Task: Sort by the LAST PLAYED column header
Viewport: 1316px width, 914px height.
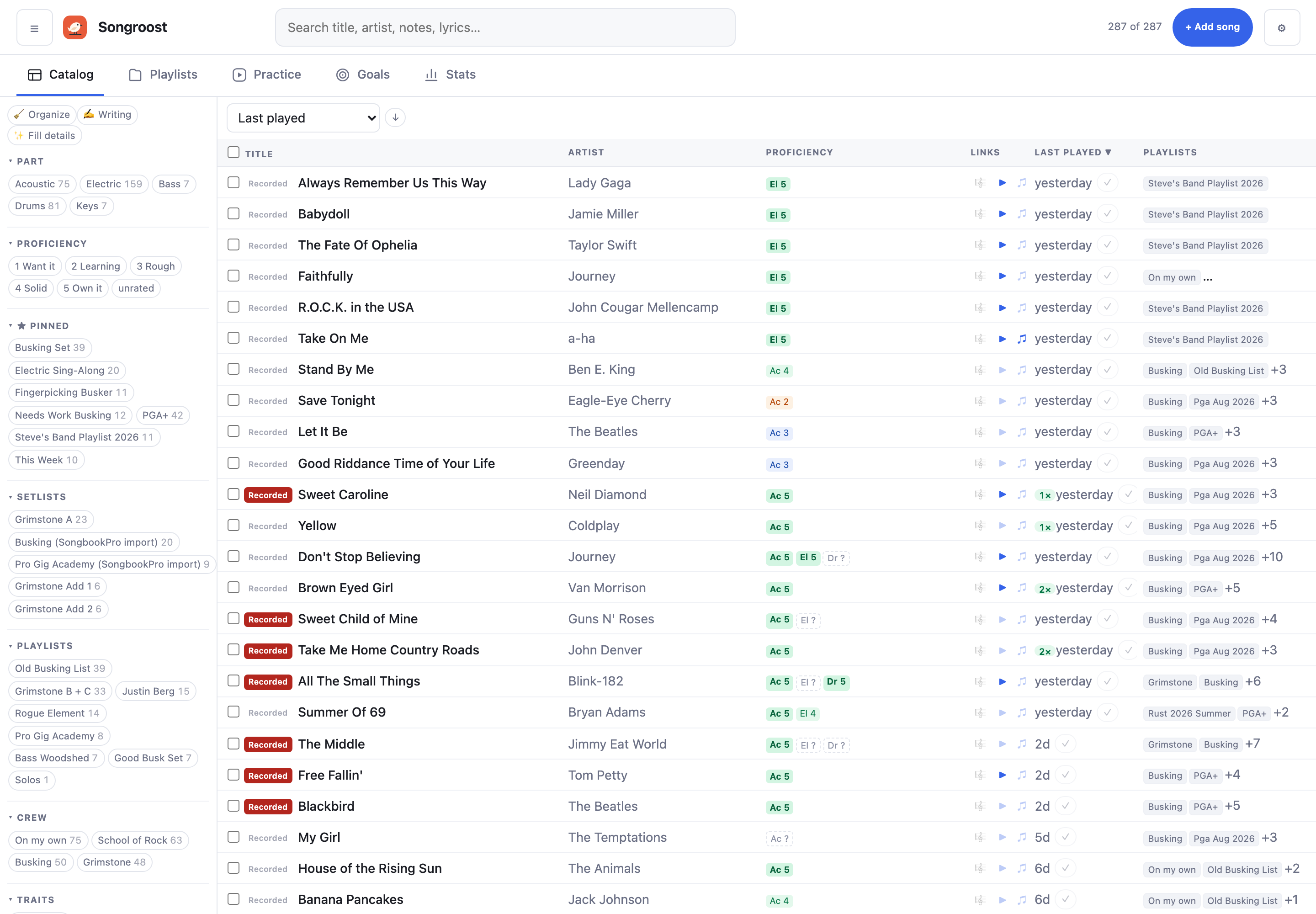Action: coord(1072,152)
